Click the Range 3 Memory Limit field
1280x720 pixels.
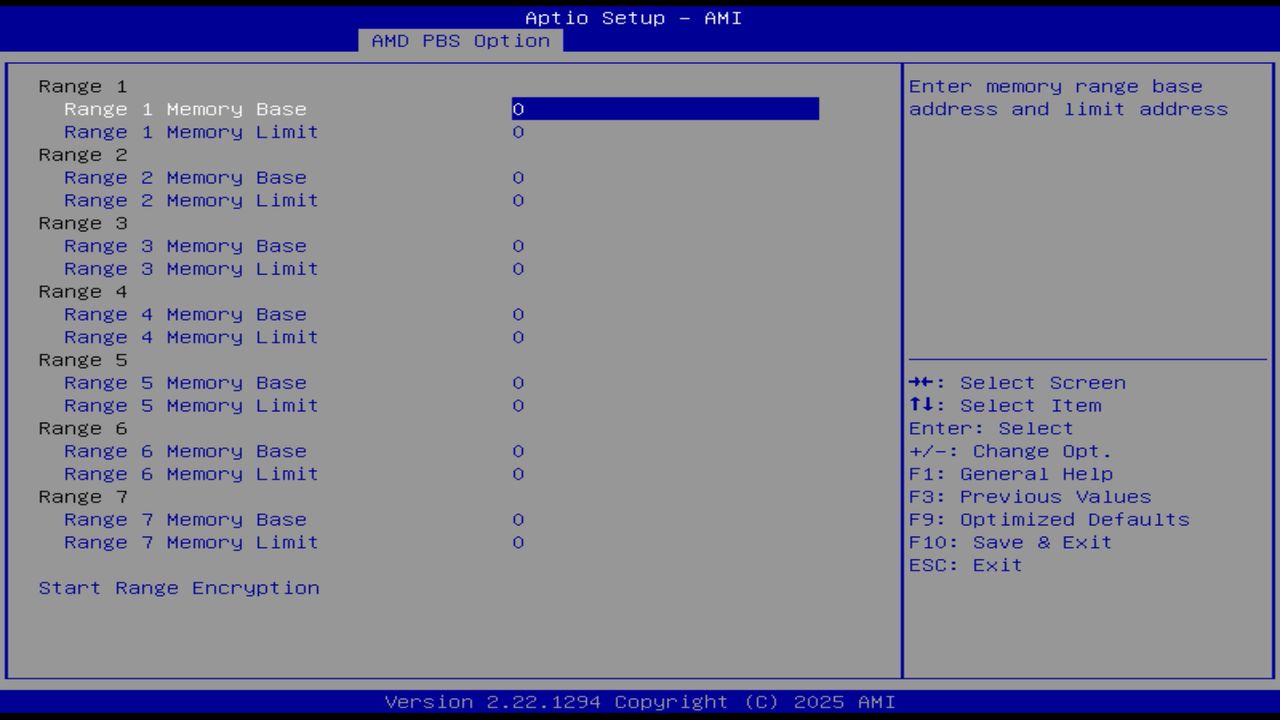[x=190, y=268]
